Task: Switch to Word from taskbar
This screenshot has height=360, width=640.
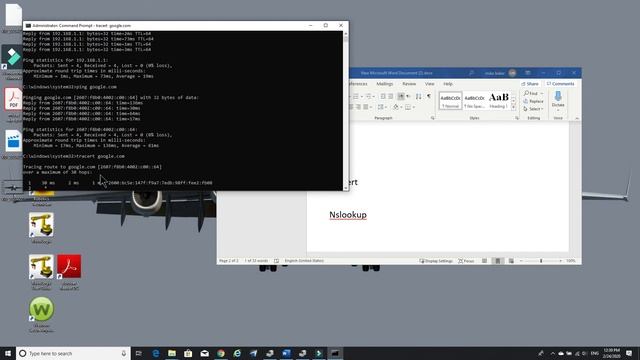Action: point(286,353)
